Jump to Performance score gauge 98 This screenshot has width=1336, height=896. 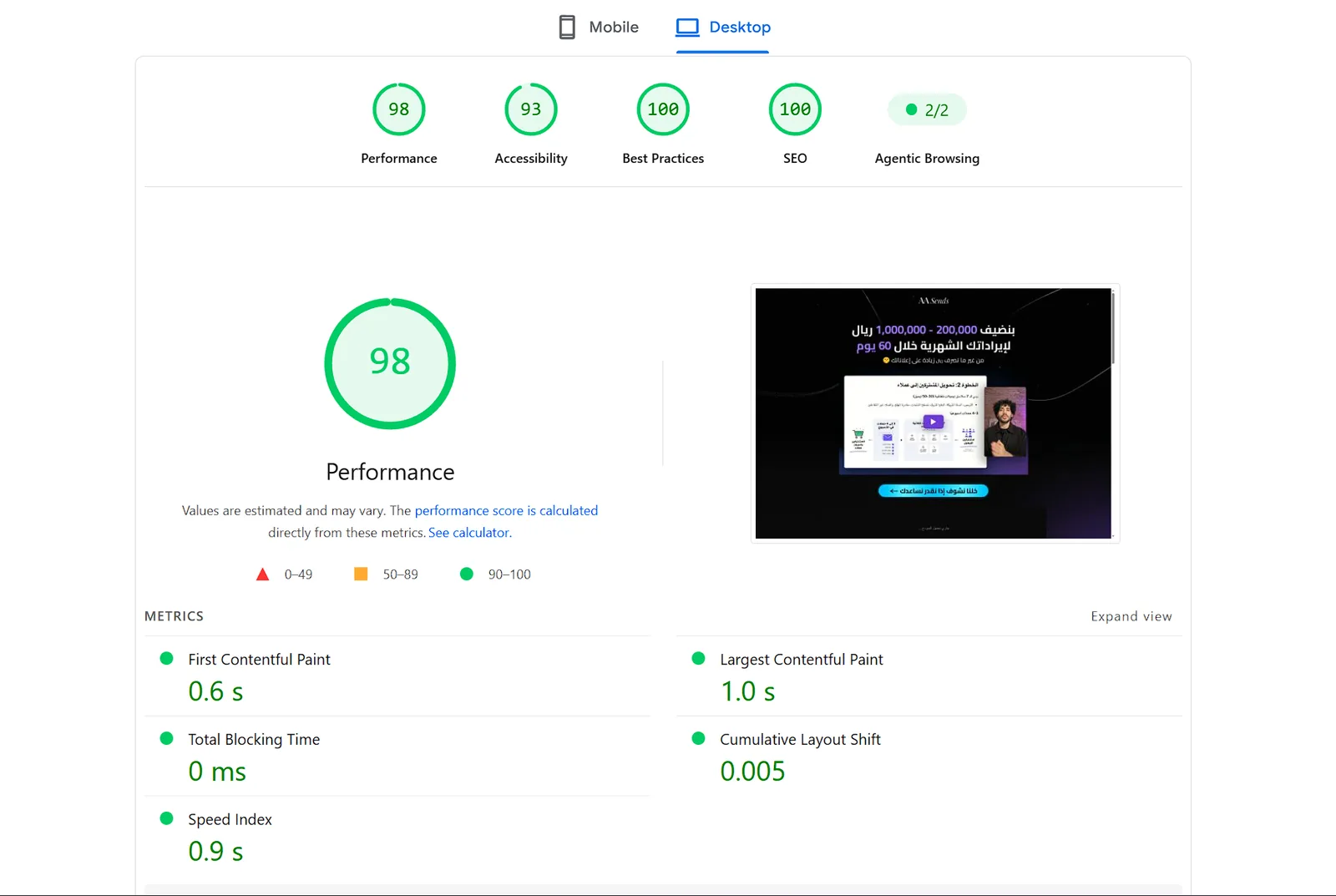click(399, 109)
